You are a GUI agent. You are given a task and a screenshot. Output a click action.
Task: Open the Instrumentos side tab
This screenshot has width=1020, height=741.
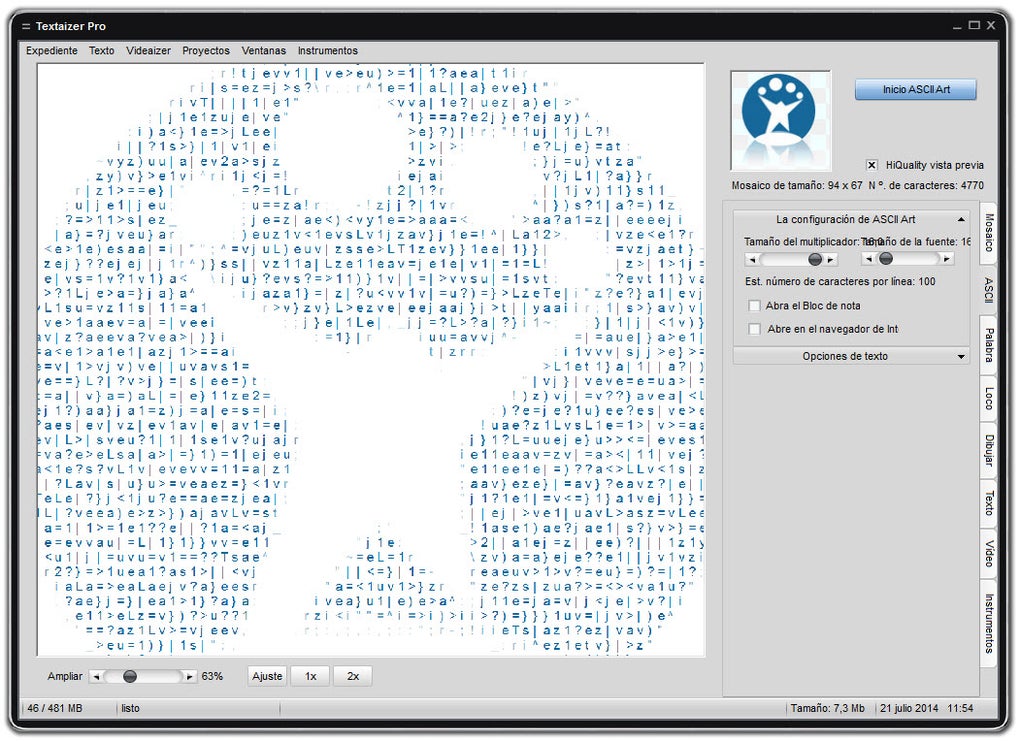(987, 618)
